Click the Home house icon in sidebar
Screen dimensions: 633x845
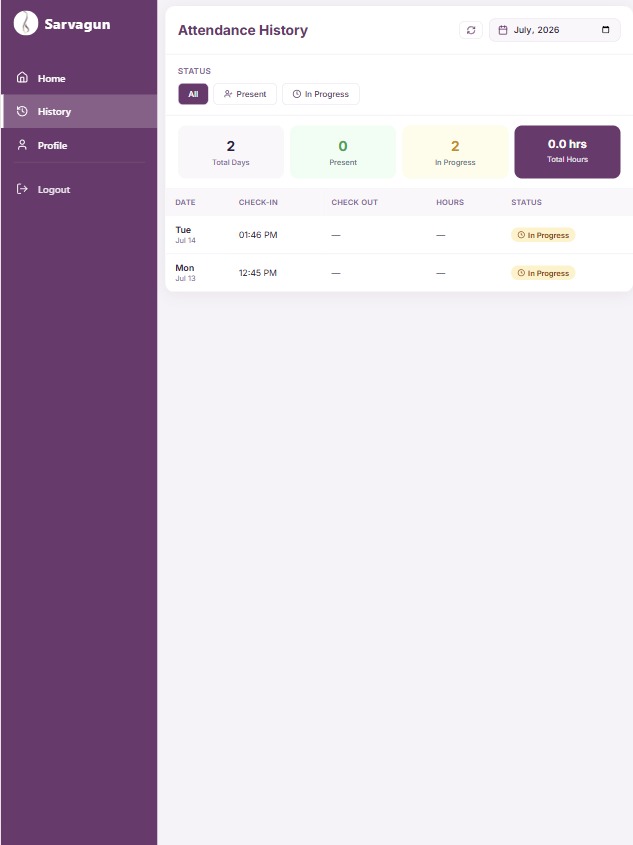22,78
